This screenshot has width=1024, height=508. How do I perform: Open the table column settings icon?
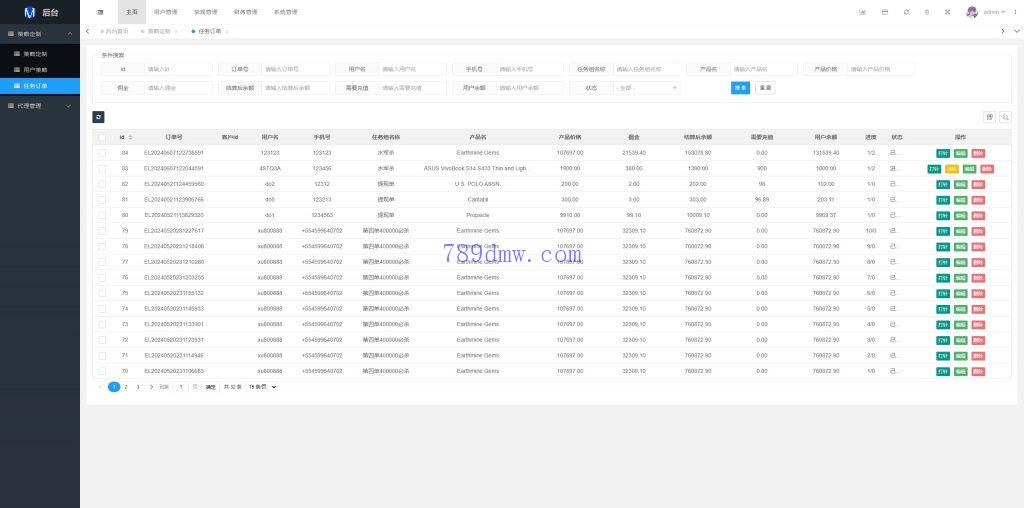coord(989,117)
